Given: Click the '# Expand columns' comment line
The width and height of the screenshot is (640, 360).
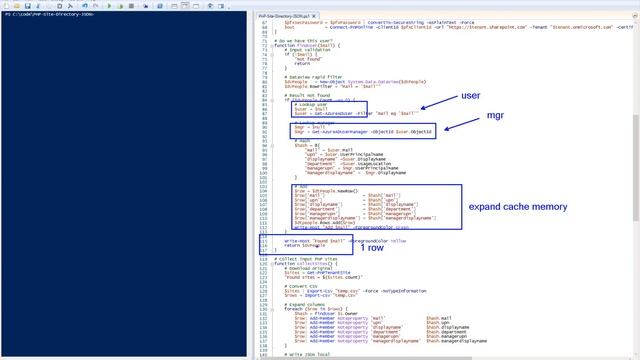Looking at the screenshot, I should (304, 304).
